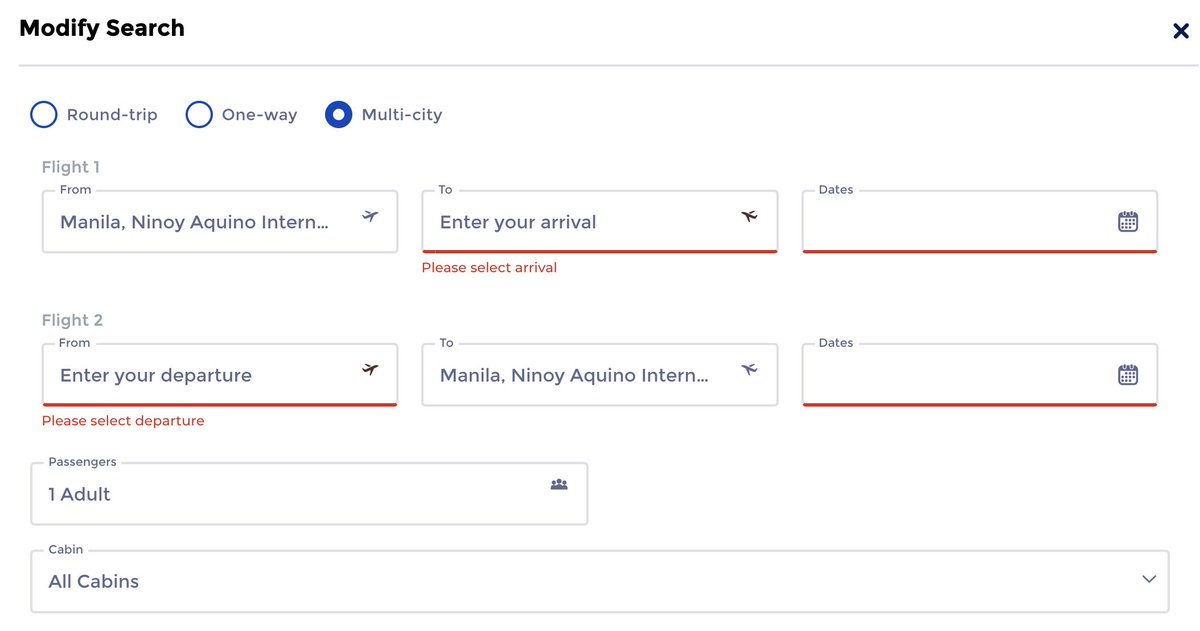1200x631 pixels.
Task: Click the landing plane icon in Flight 1 To
Action: [749, 216]
